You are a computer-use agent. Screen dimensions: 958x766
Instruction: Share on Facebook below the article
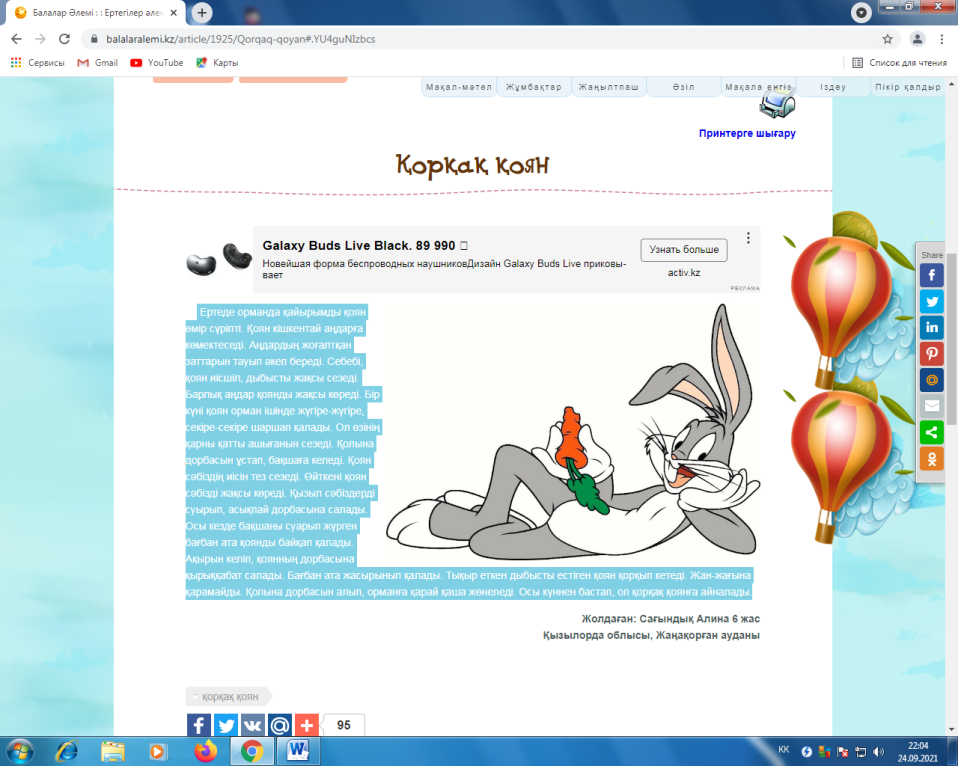tap(199, 725)
